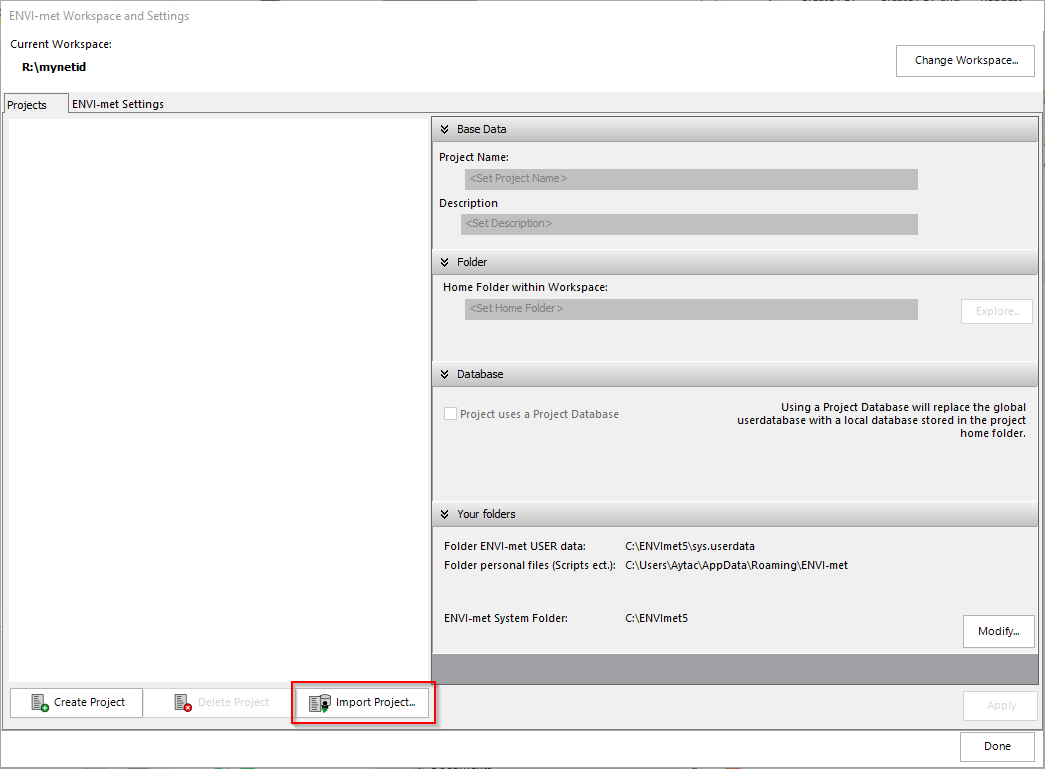Click the Change Workspace button
This screenshot has width=1045, height=769.
[x=964, y=60]
